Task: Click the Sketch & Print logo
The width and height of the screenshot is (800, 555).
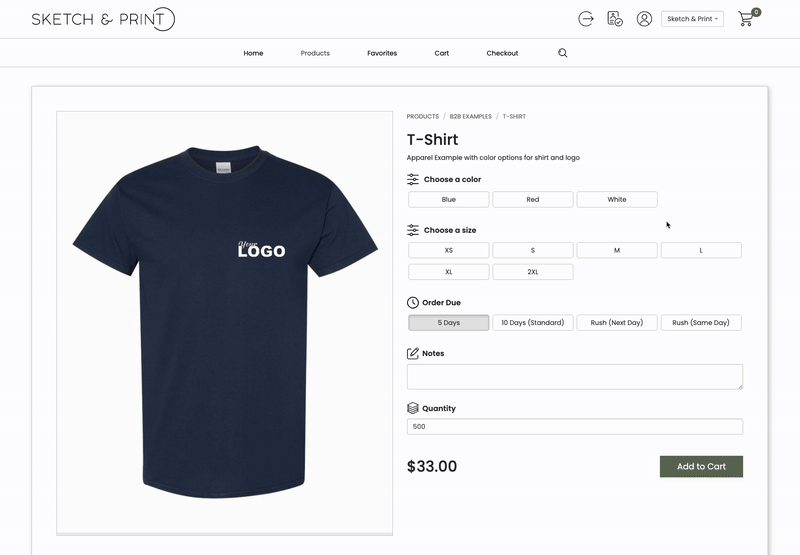Action: pyautogui.click(x=103, y=19)
